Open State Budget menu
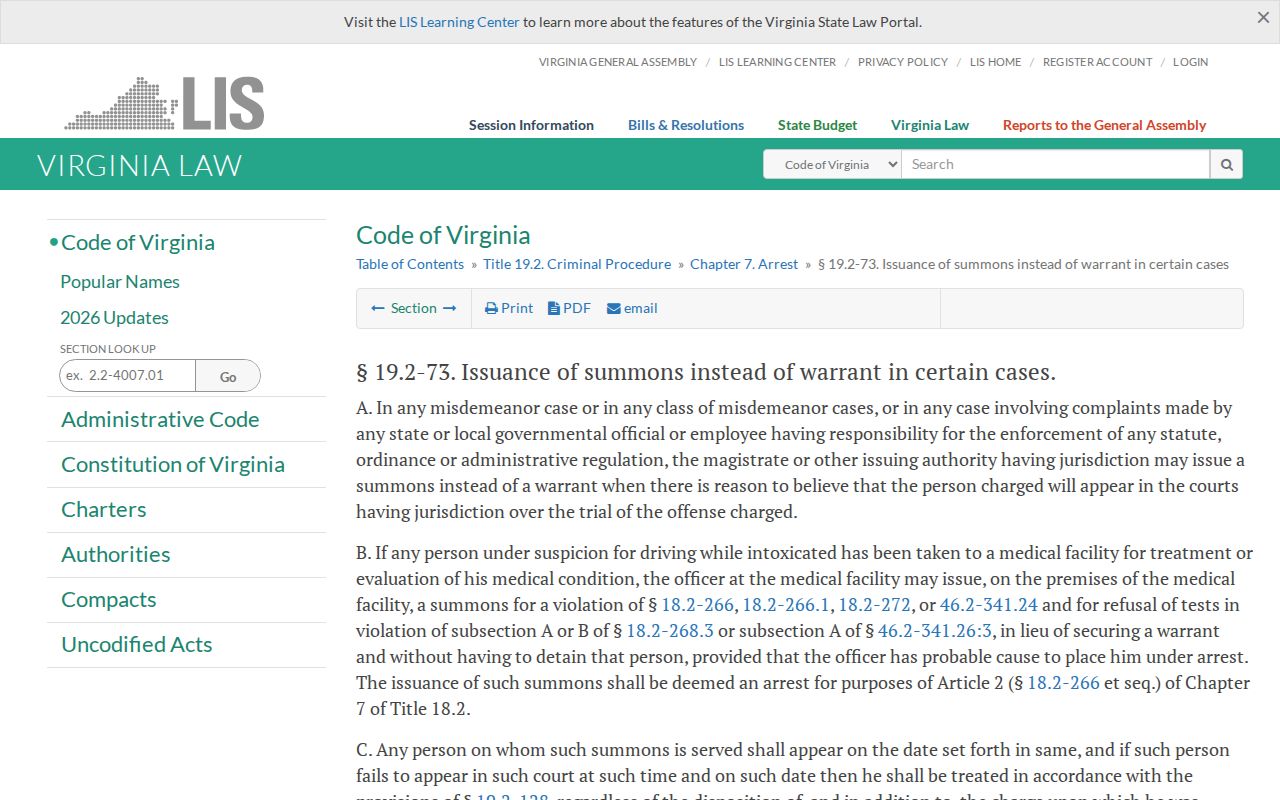Image resolution: width=1280 pixels, height=800 pixels. (x=817, y=125)
